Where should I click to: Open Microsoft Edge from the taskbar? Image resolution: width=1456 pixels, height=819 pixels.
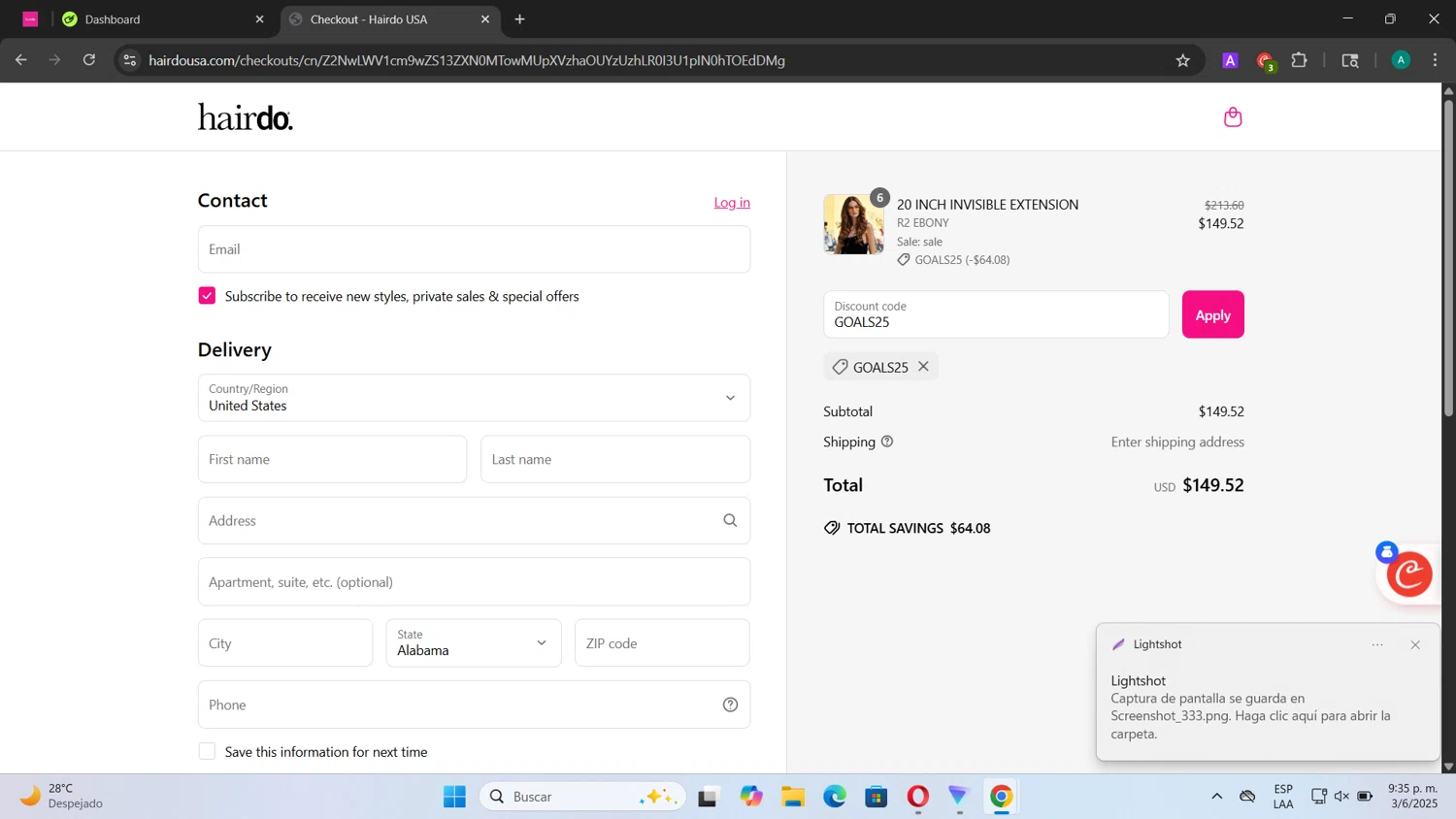point(835,797)
